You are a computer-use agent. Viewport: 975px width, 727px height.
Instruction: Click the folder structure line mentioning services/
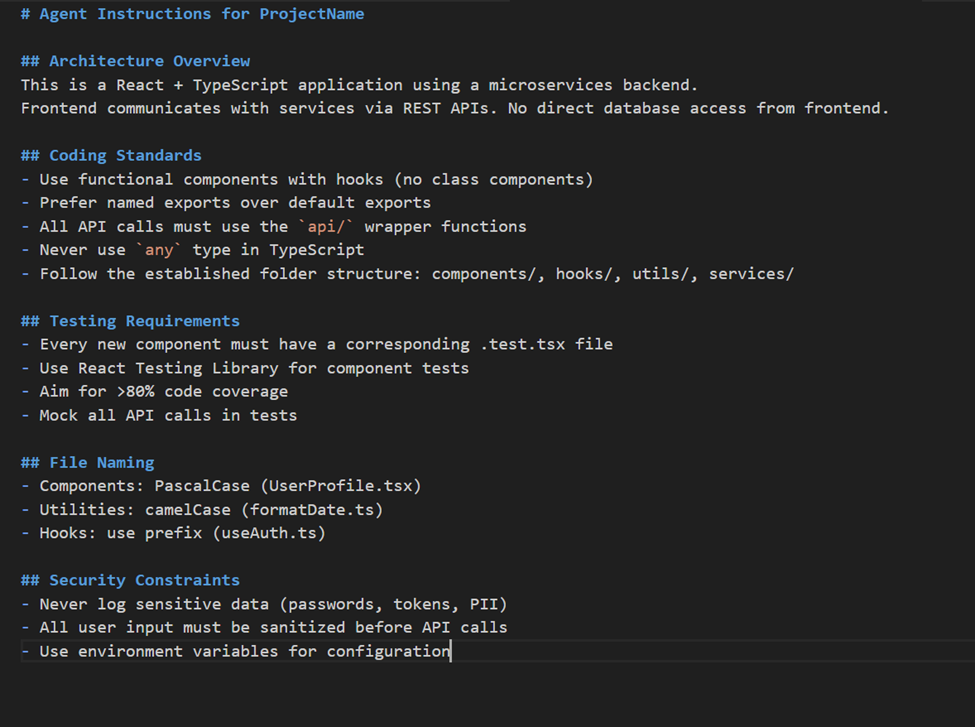tap(407, 274)
